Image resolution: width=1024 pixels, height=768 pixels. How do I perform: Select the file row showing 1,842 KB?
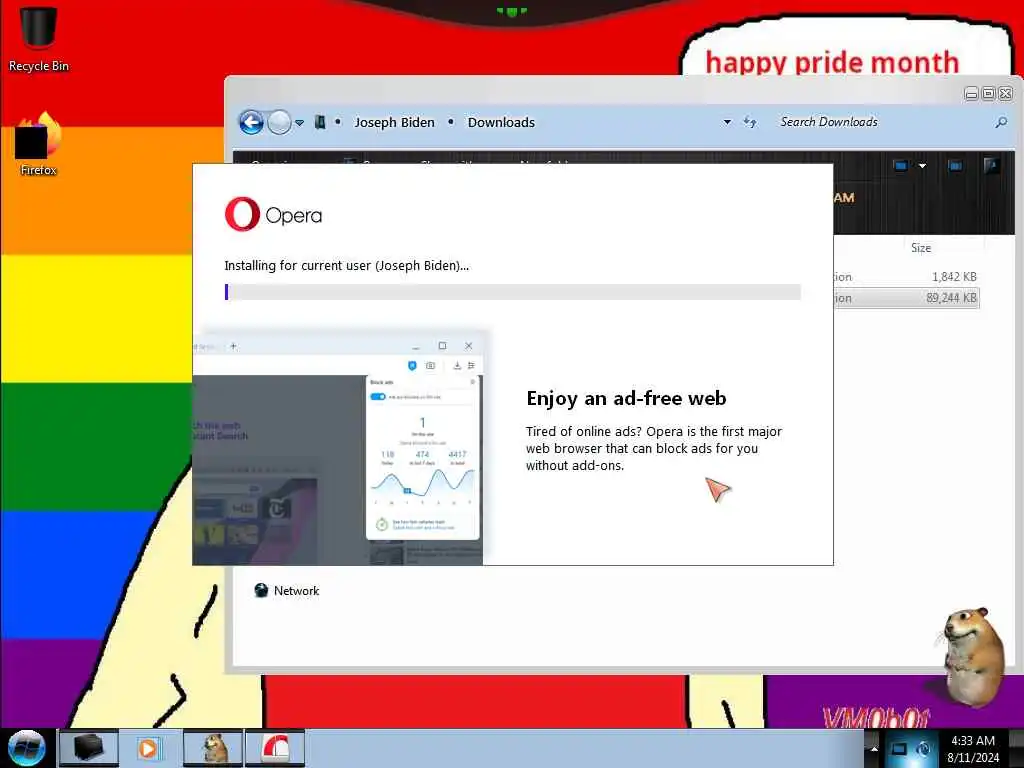pos(906,277)
